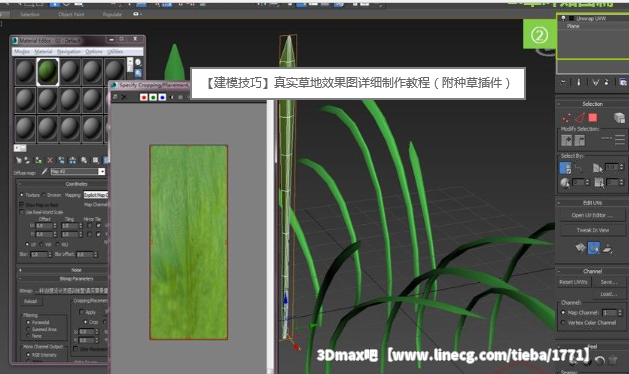
Task: Select the green grass material sample sphere
Action: (48, 71)
